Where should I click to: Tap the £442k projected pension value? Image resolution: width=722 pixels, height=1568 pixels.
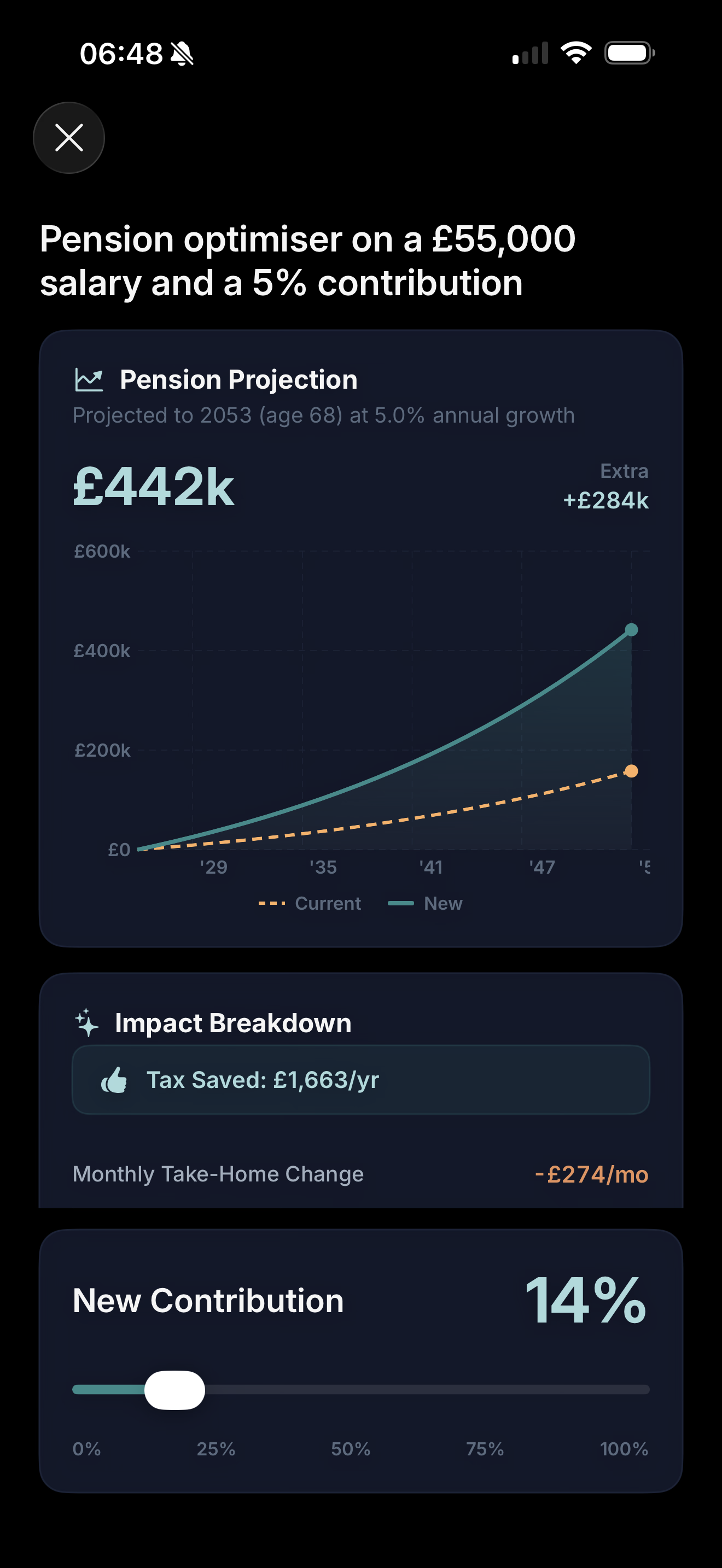153,487
